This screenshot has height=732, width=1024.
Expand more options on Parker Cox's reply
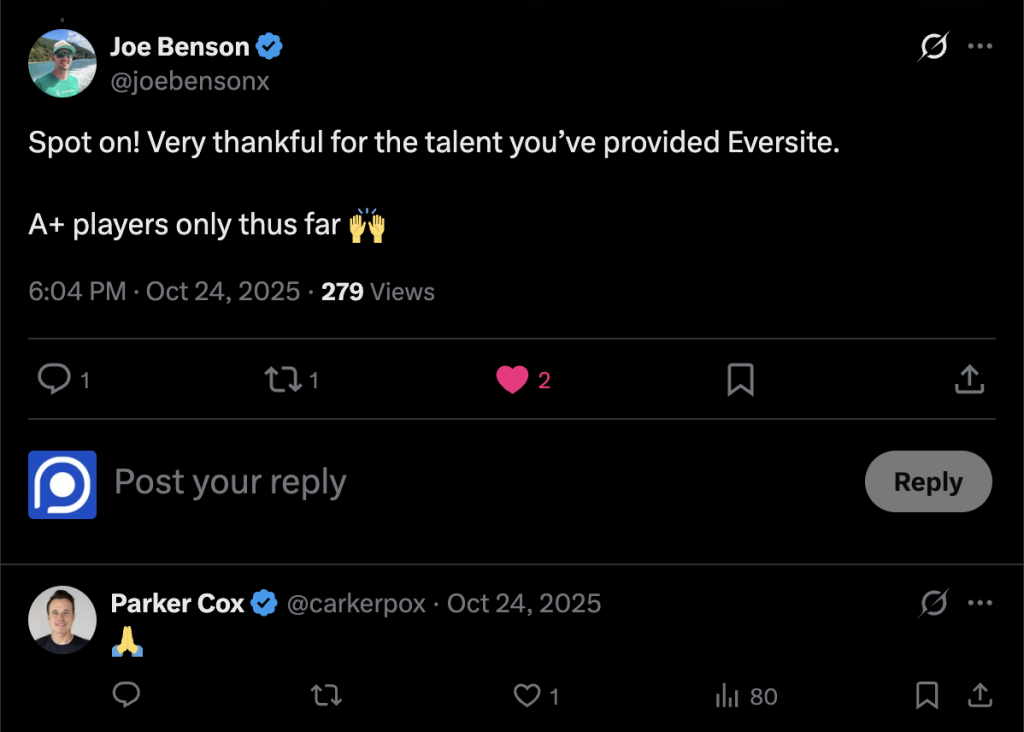tap(981, 603)
